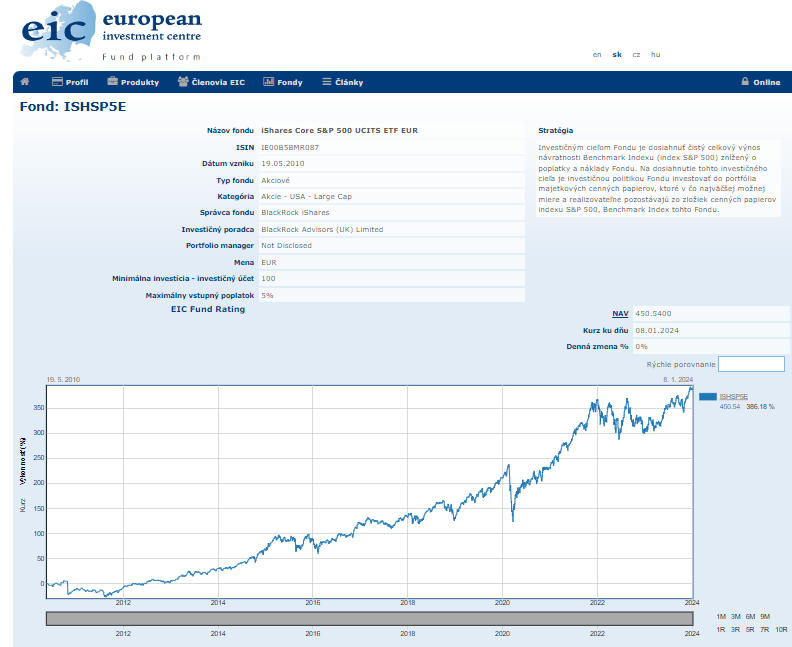Viewport: 792px width, 647px height.
Task: Switch language to Hungarian (hu)
Action: coord(655,54)
